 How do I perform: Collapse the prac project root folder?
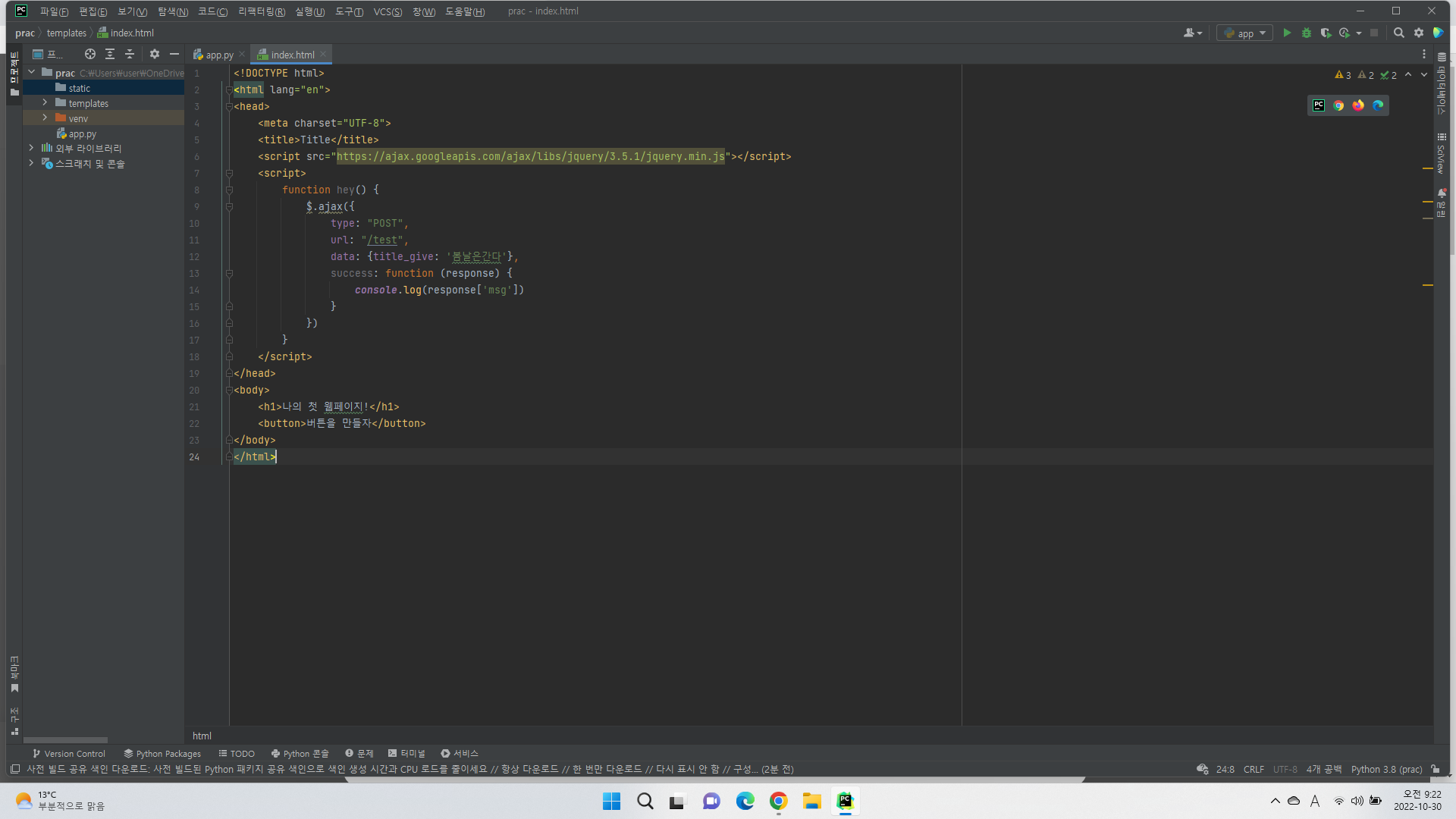point(32,72)
